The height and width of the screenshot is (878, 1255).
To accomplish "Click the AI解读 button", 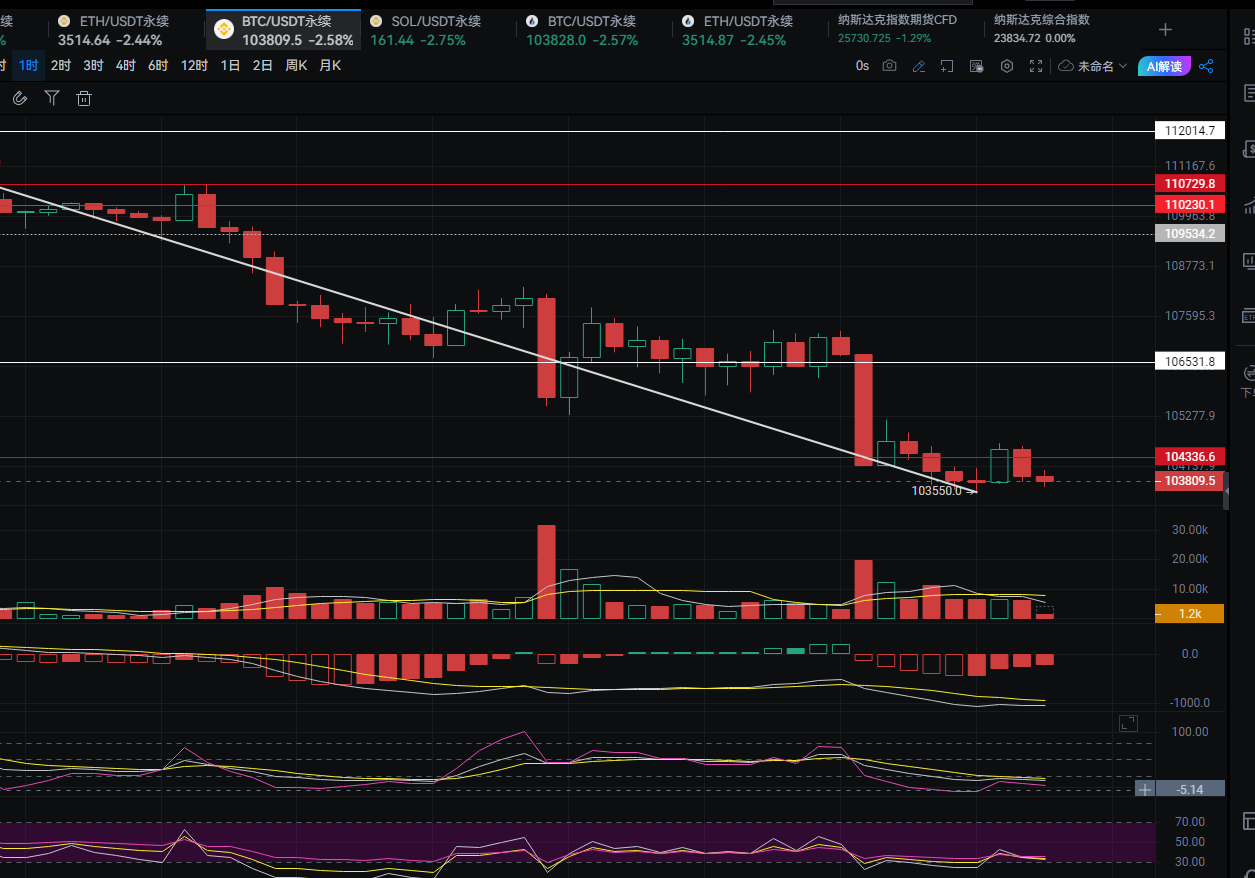I will (x=1164, y=66).
